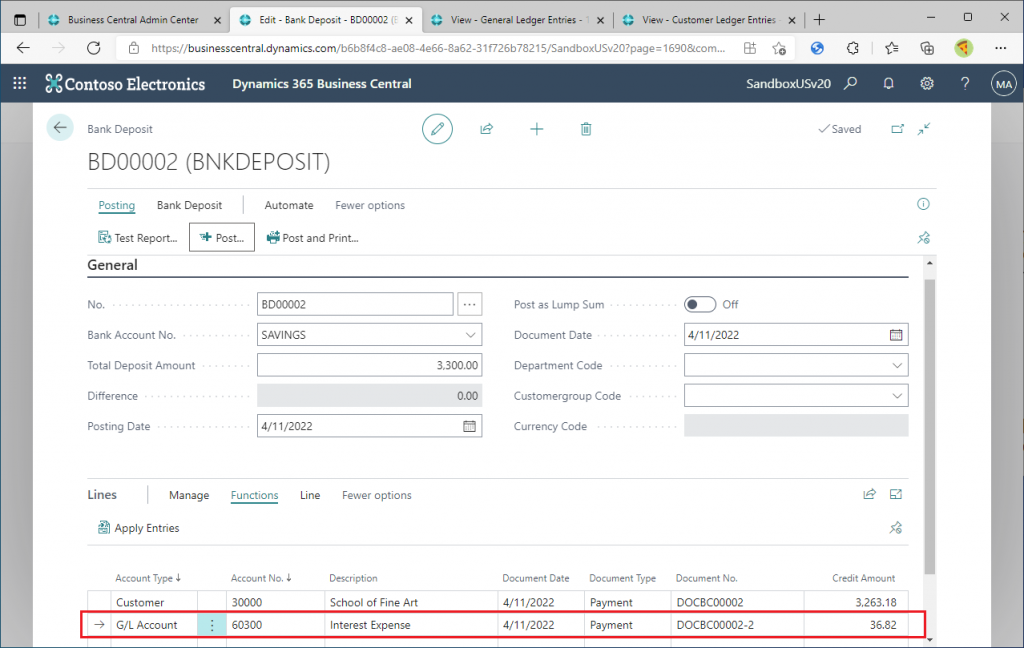
Task: Open a new browser tab
Action: tap(819, 20)
